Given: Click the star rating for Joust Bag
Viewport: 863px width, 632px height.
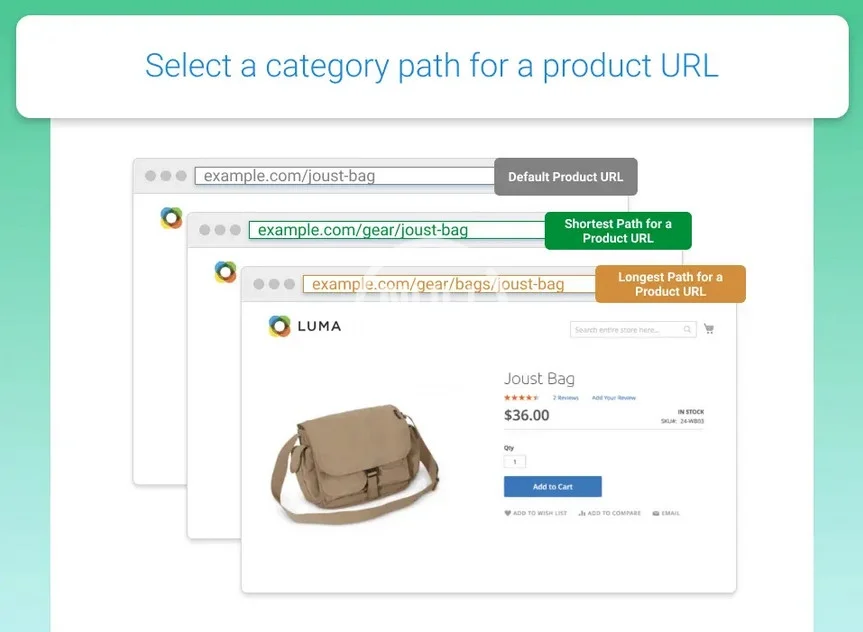Looking at the screenshot, I should tap(522, 398).
